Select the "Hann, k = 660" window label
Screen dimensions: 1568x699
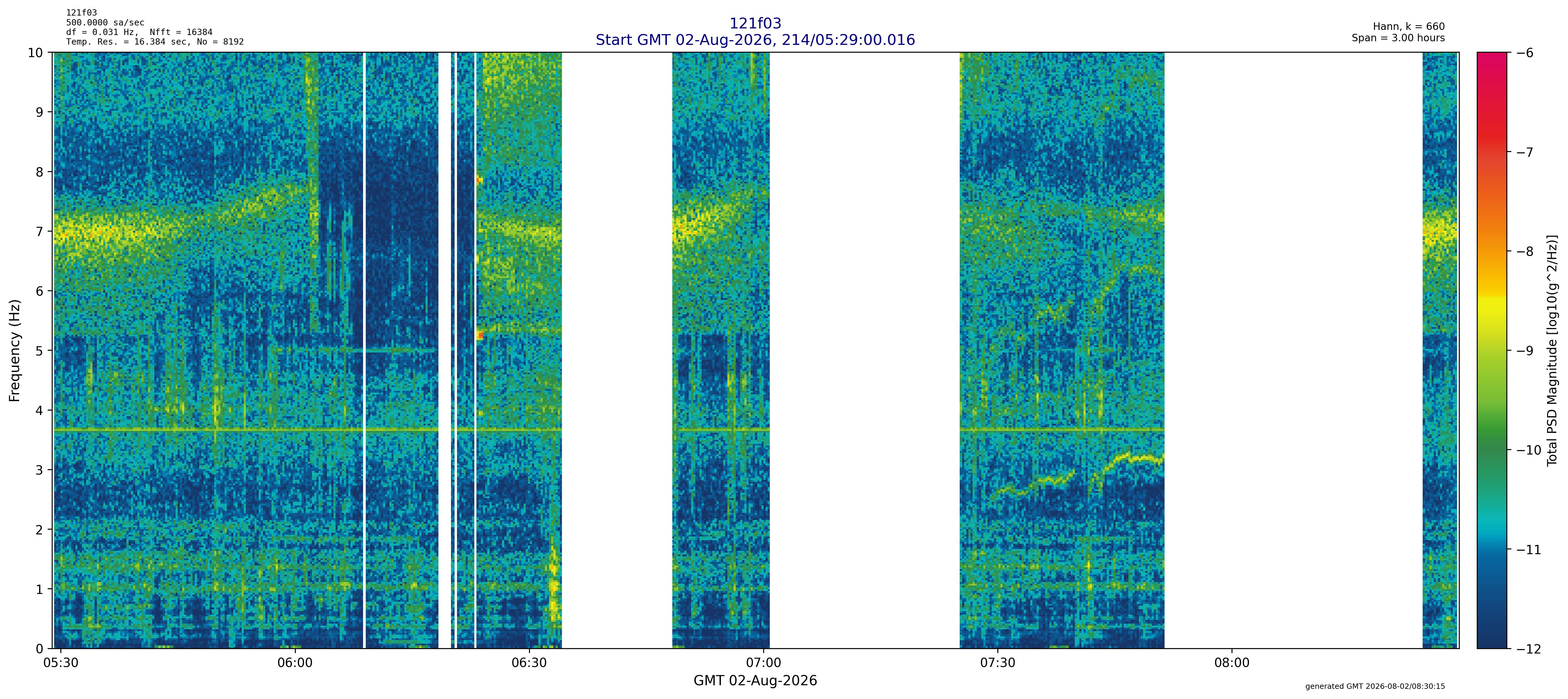(1409, 27)
